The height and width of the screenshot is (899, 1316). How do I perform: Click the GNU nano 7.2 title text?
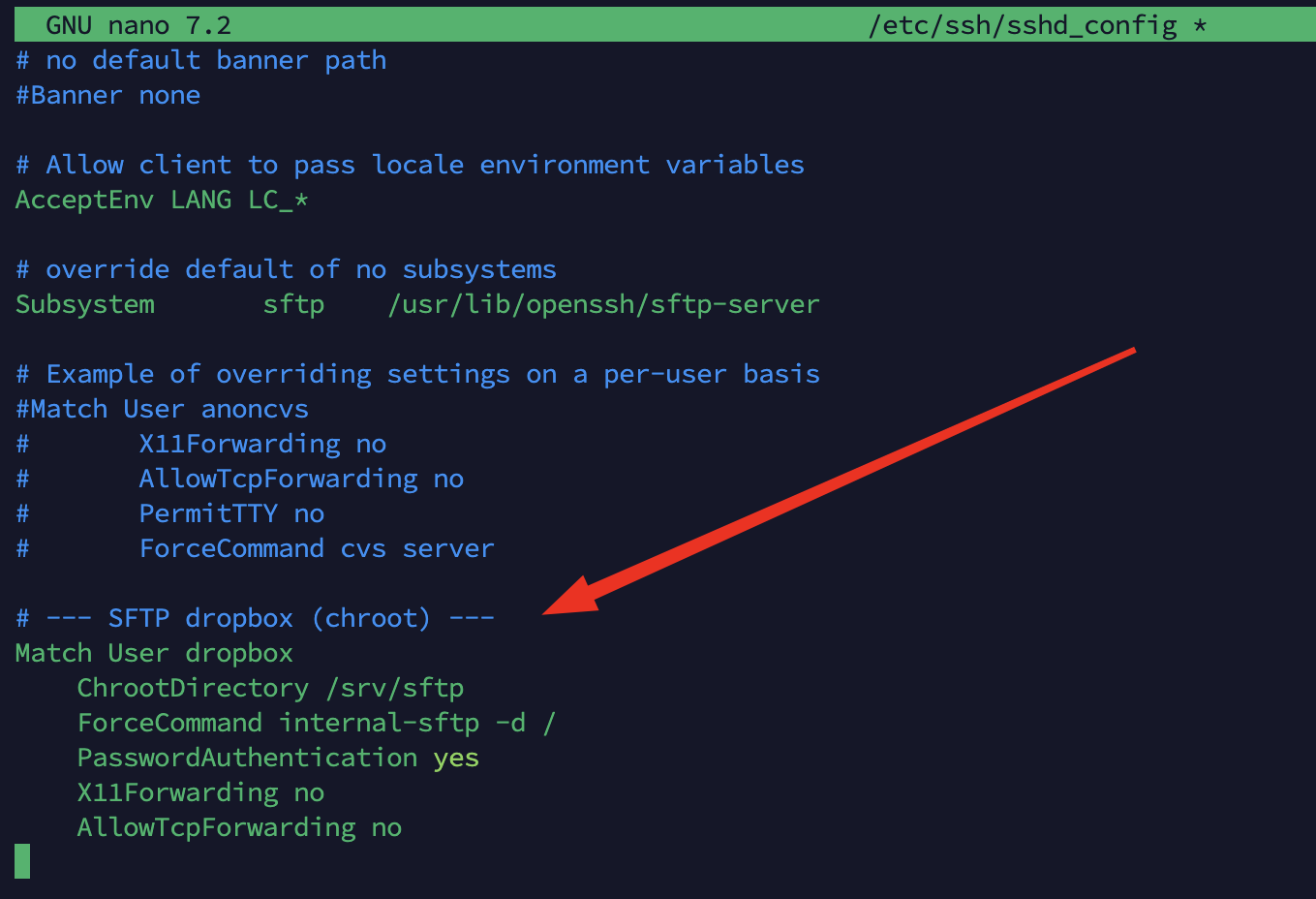click(x=138, y=25)
